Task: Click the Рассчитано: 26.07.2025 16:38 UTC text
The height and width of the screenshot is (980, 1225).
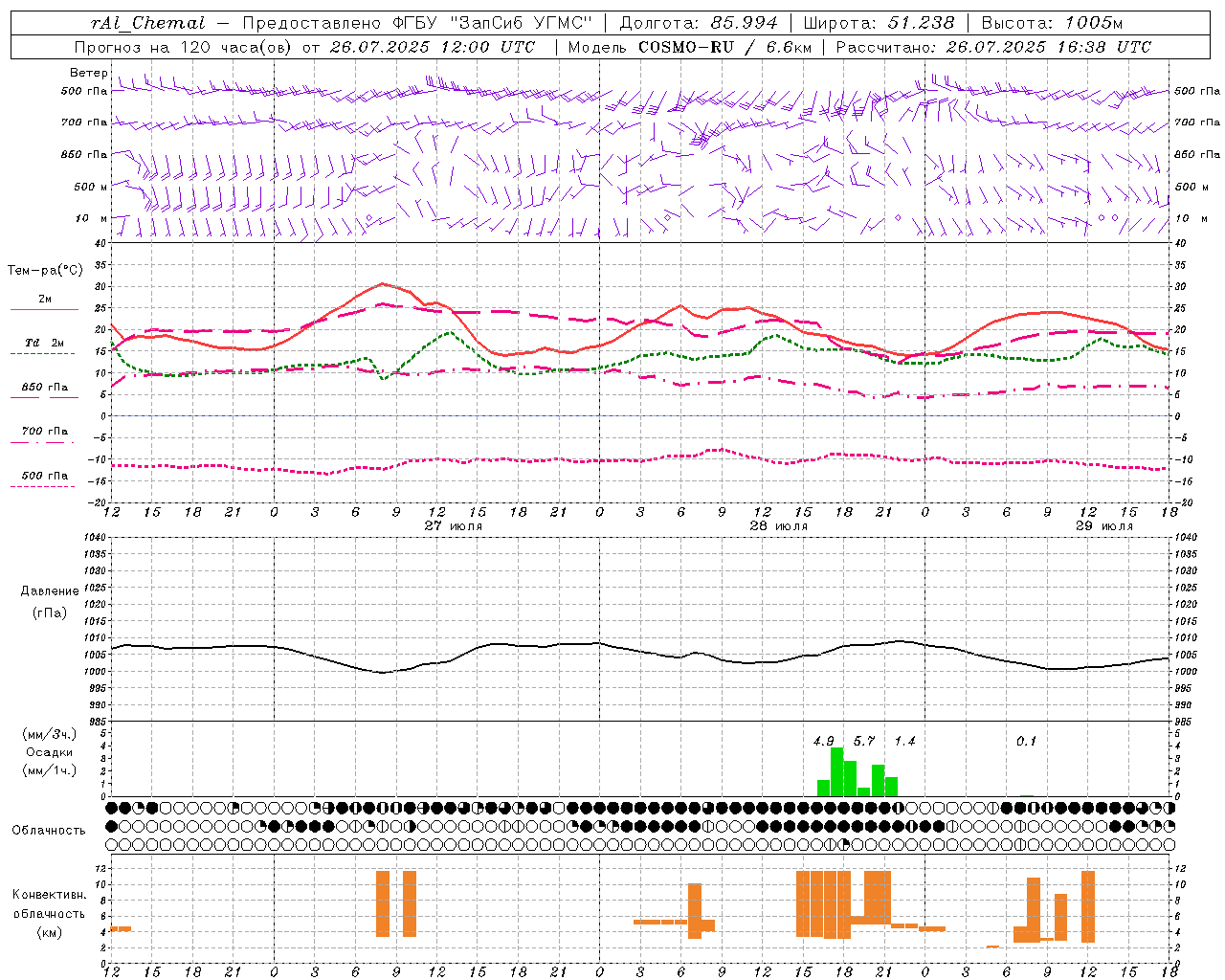Action: tap(993, 47)
